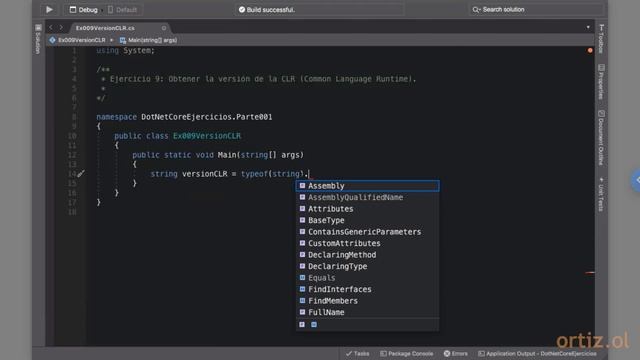Viewport: 640px width, 360px height.
Task: Open the Document Outline side pad
Action: pos(601,138)
